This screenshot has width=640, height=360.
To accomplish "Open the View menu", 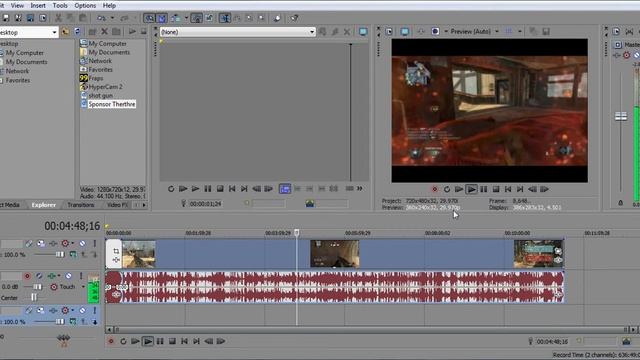I will pos(17,6).
